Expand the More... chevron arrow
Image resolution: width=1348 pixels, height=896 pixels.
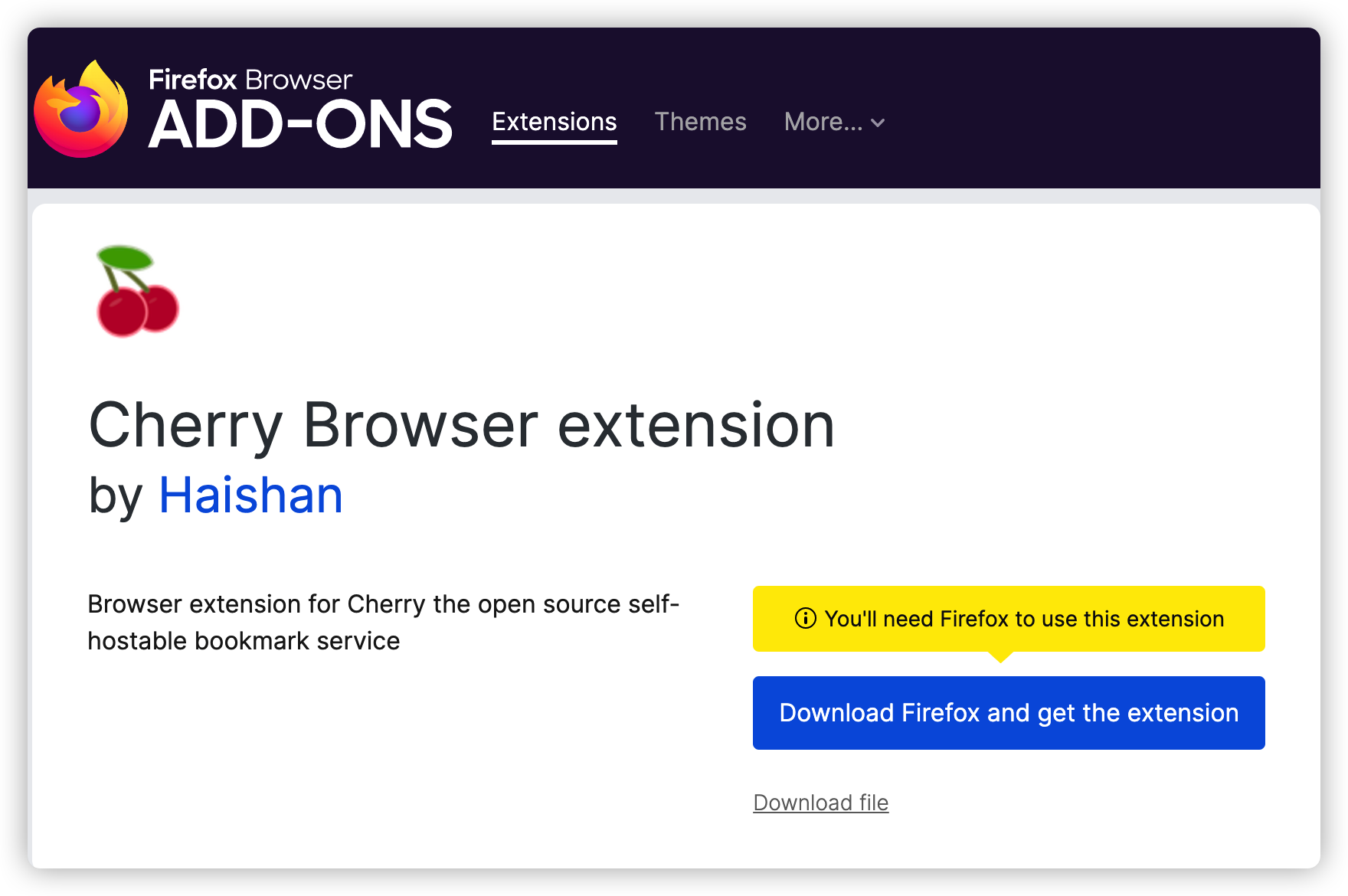(878, 123)
